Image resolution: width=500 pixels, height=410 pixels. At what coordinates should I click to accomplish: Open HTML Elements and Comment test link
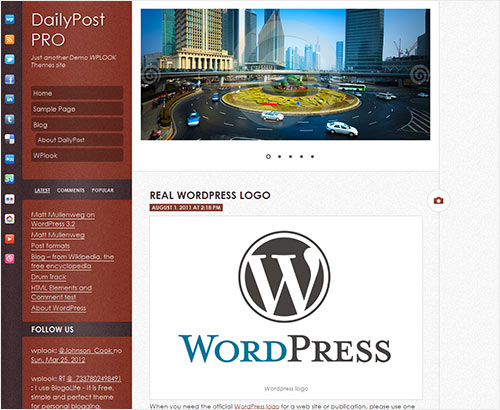tap(61, 292)
